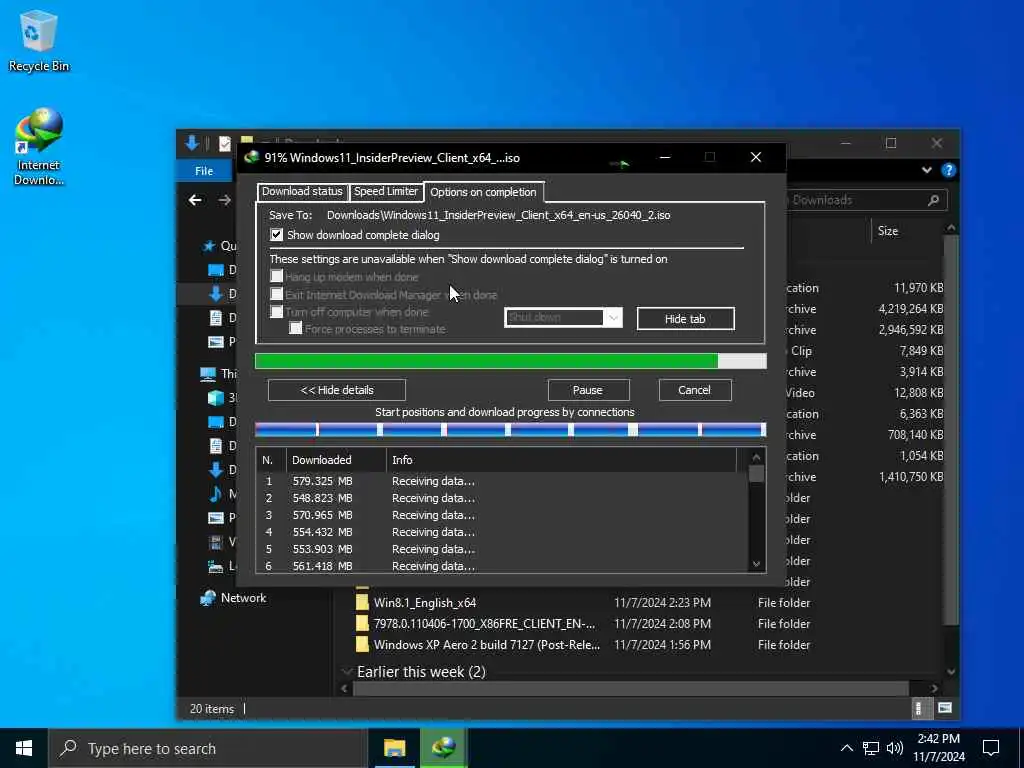The width and height of the screenshot is (1024, 768).
Task: Click the Hide tab button
Action: click(x=685, y=319)
